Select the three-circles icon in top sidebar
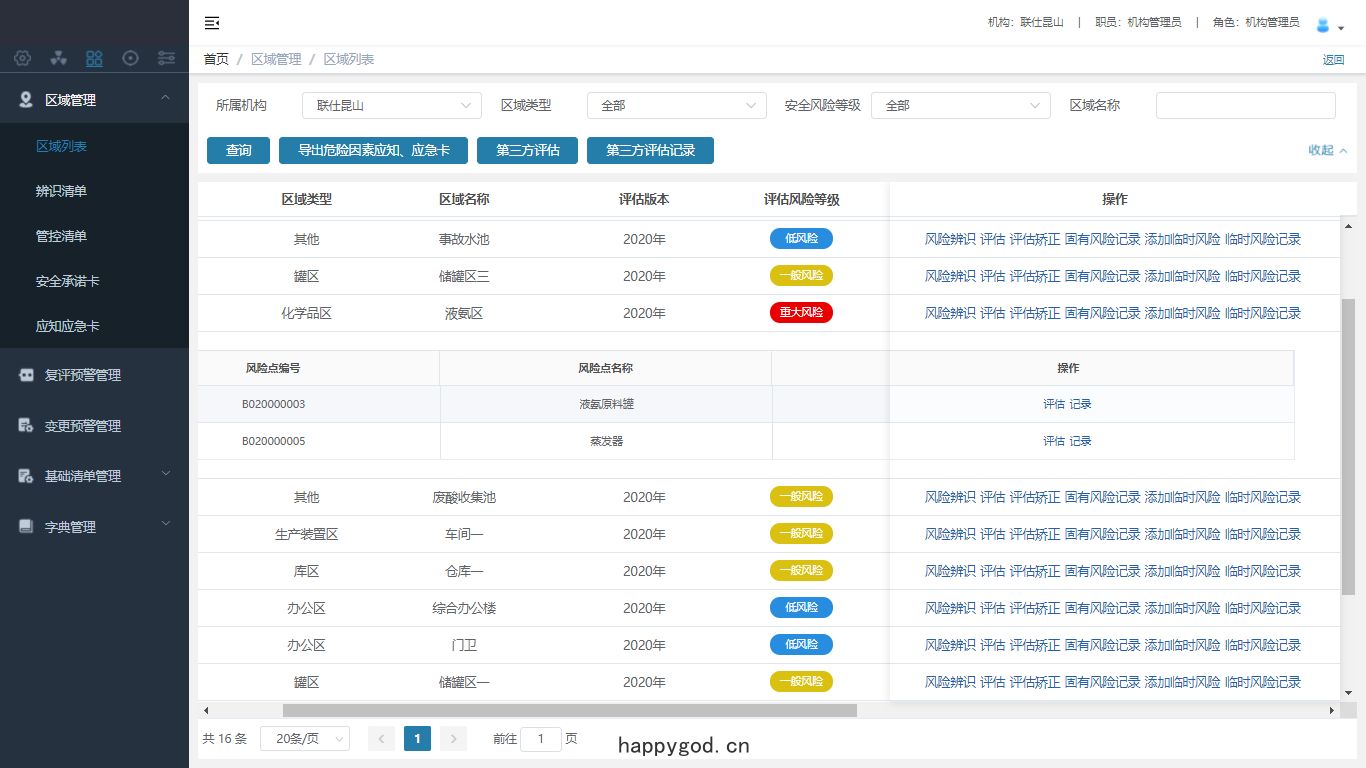Screen dimensions: 1366x768 point(58,58)
